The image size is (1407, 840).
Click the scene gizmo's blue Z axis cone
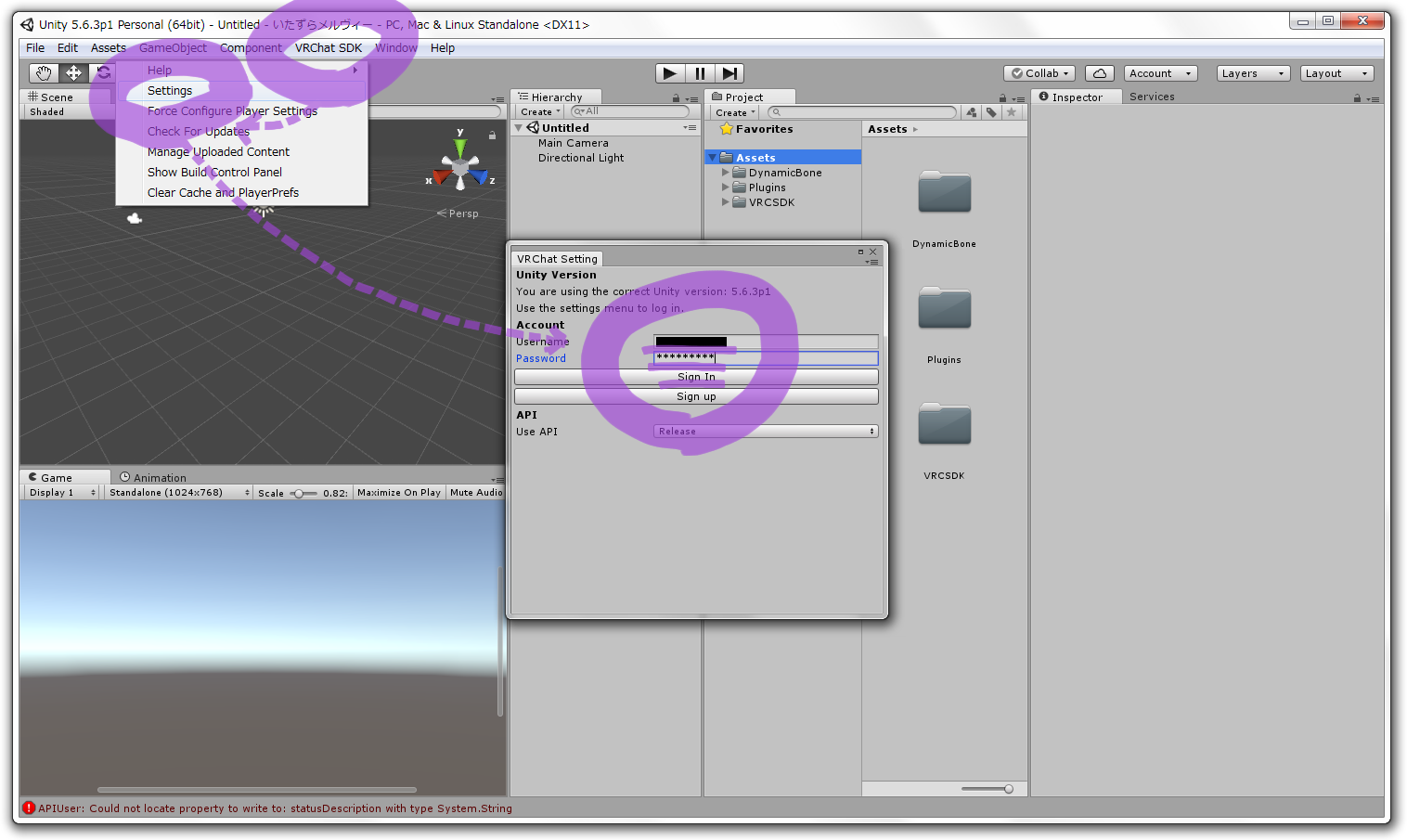(x=479, y=176)
